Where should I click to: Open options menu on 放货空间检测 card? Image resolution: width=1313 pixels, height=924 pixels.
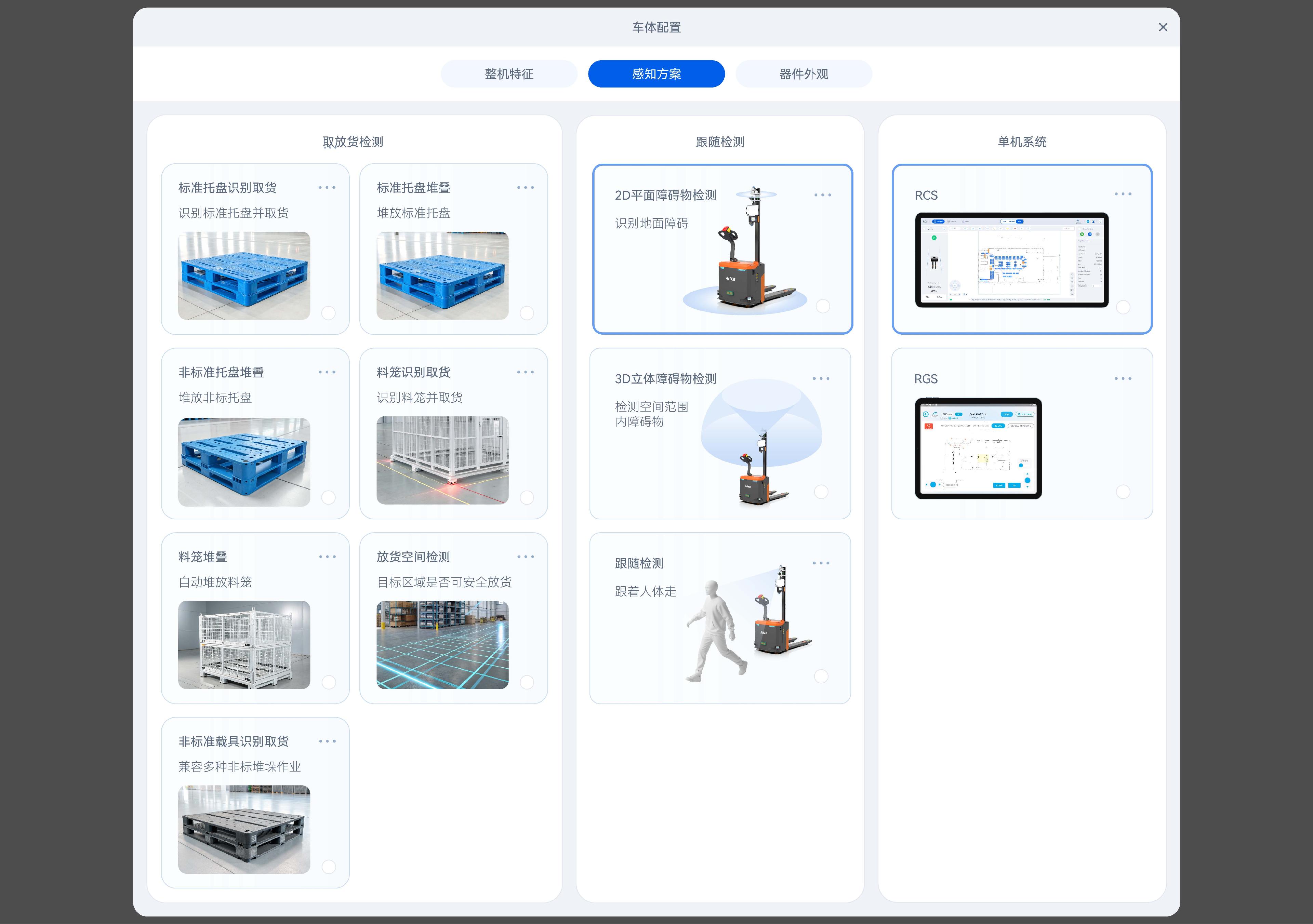click(x=526, y=556)
